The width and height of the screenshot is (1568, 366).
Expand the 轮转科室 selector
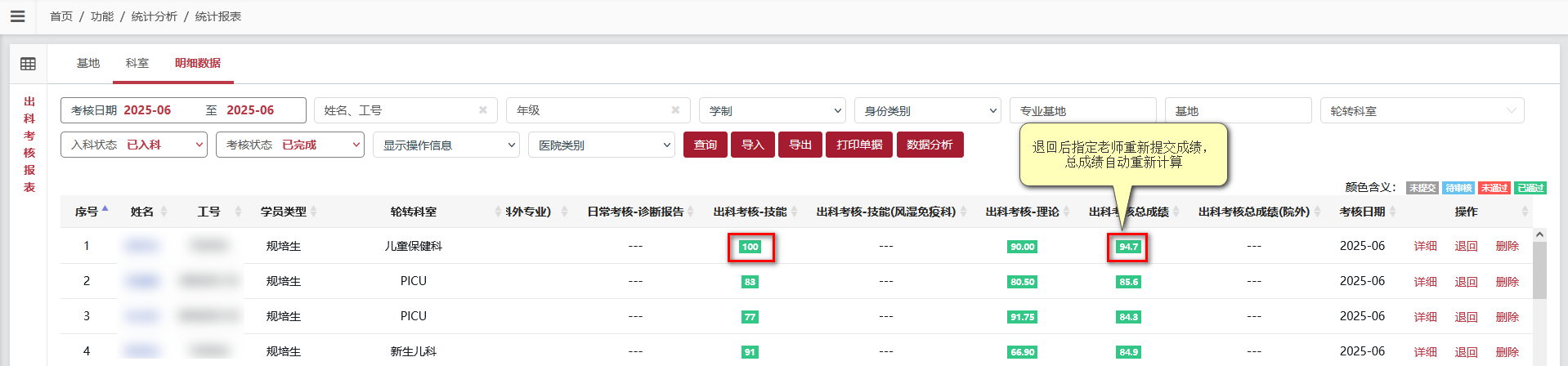tap(1422, 110)
